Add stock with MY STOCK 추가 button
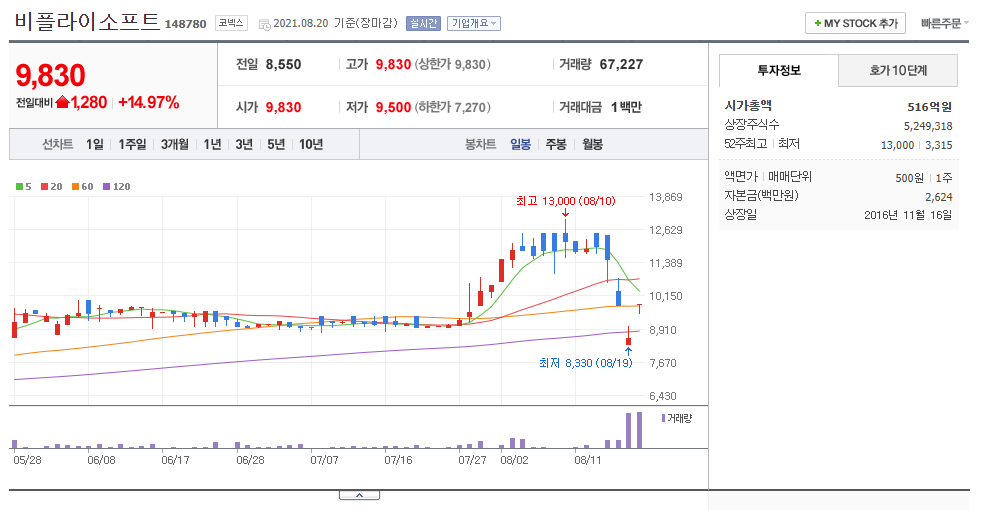The width and height of the screenshot is (981, 510). [x=855, y=23]
